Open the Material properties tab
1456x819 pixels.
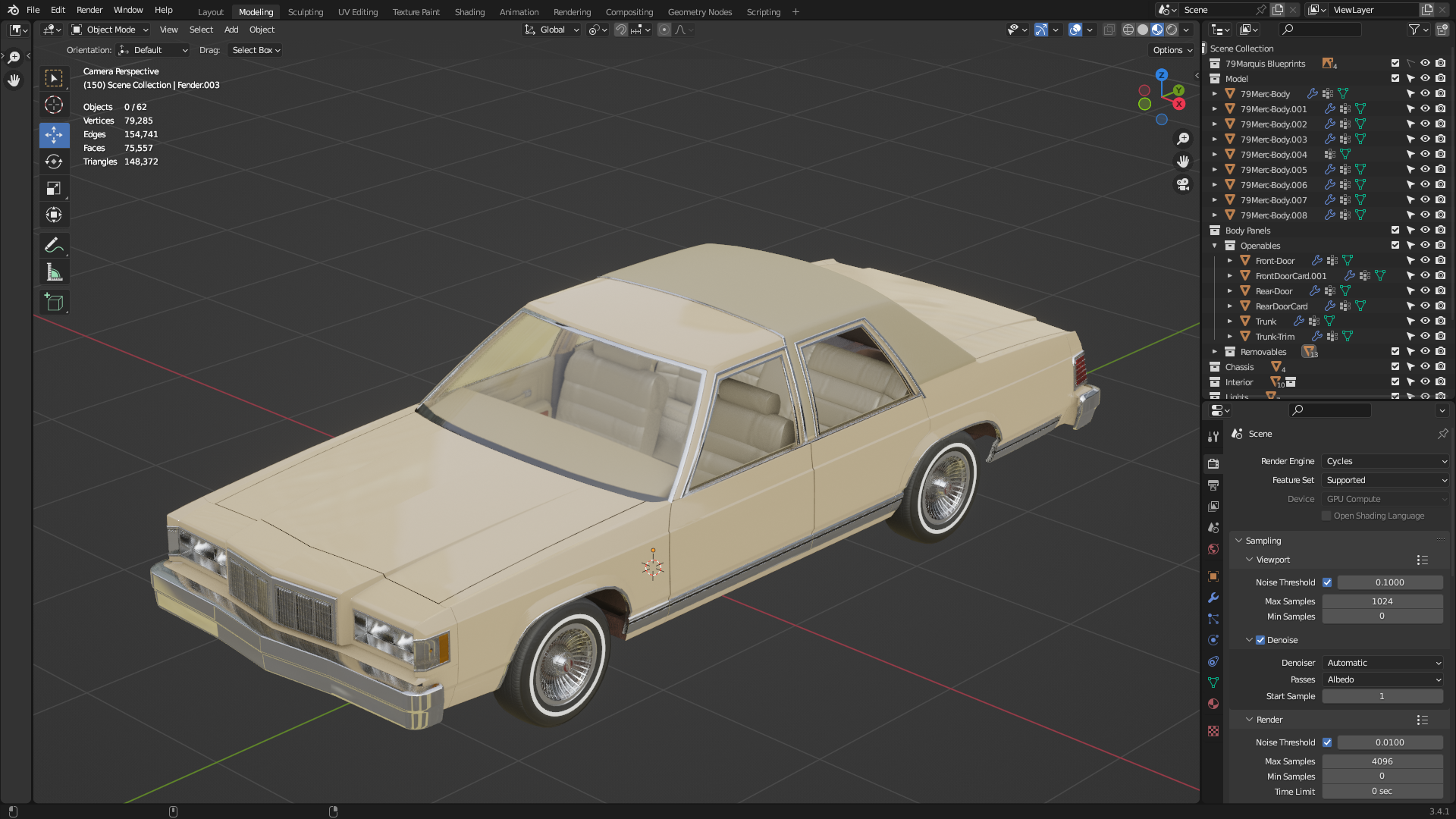click(x=1213, y=704)
